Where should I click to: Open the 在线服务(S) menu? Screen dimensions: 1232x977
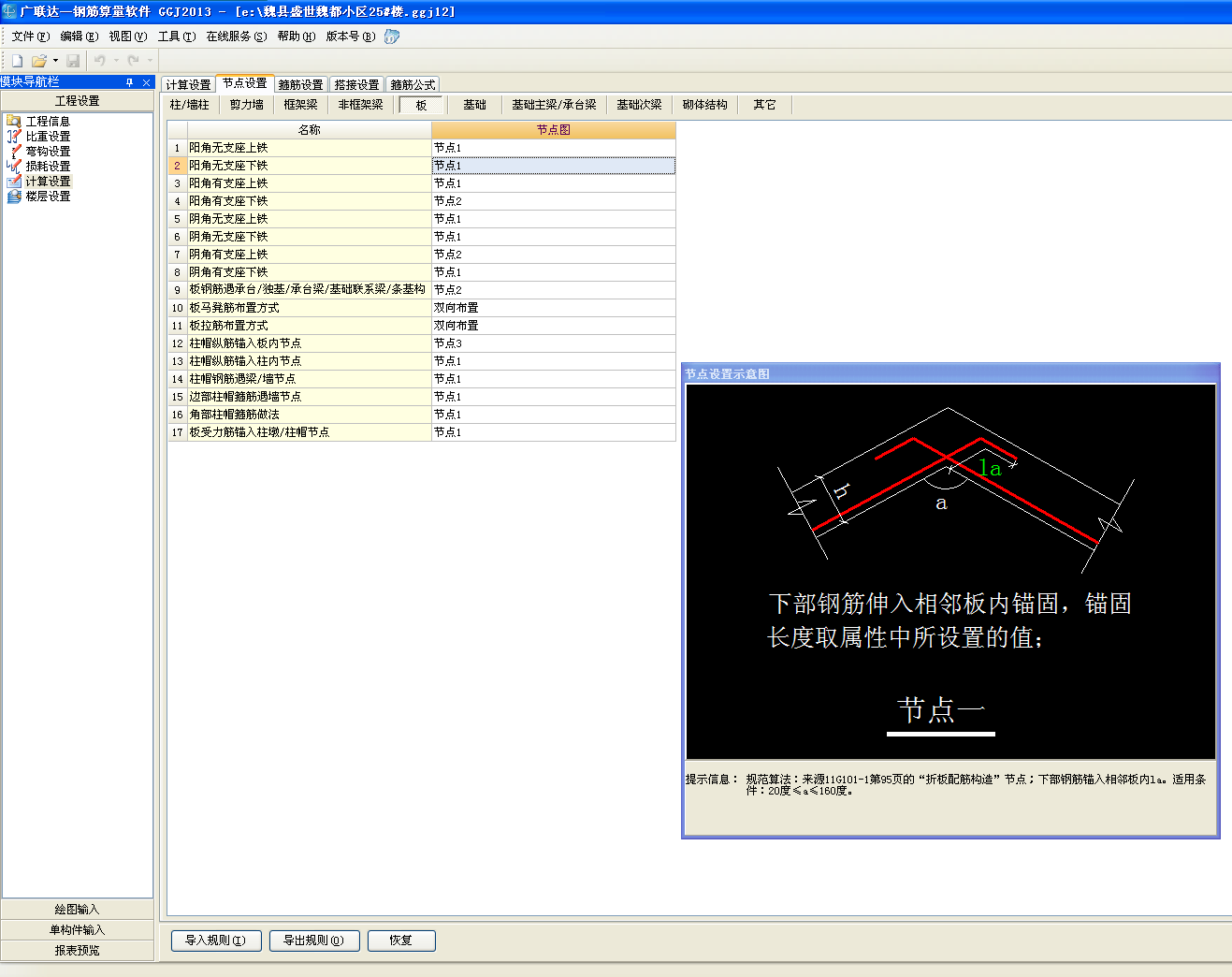237,36
